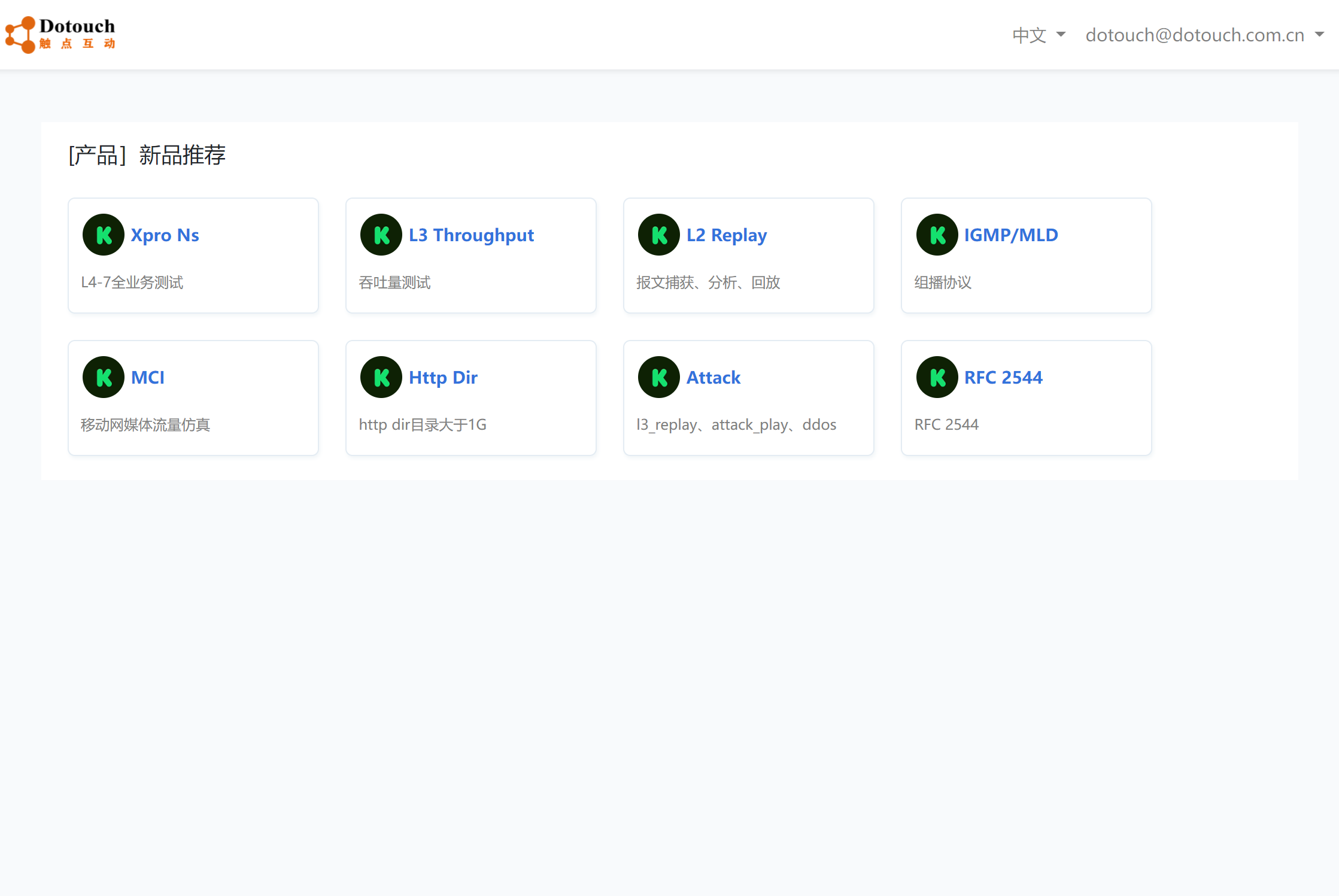Open the Http Dir product link
1339x896 pixels.
[443, 378]
